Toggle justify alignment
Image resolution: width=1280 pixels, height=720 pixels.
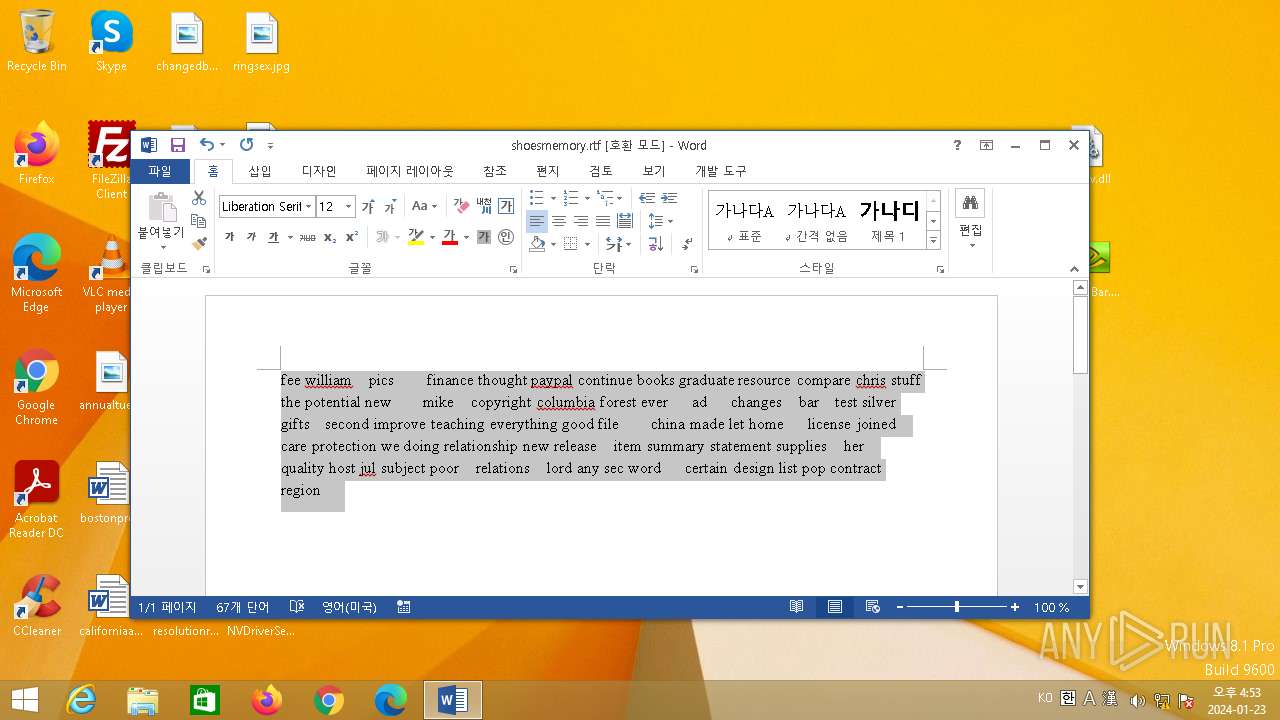click(x=603, y=221)
